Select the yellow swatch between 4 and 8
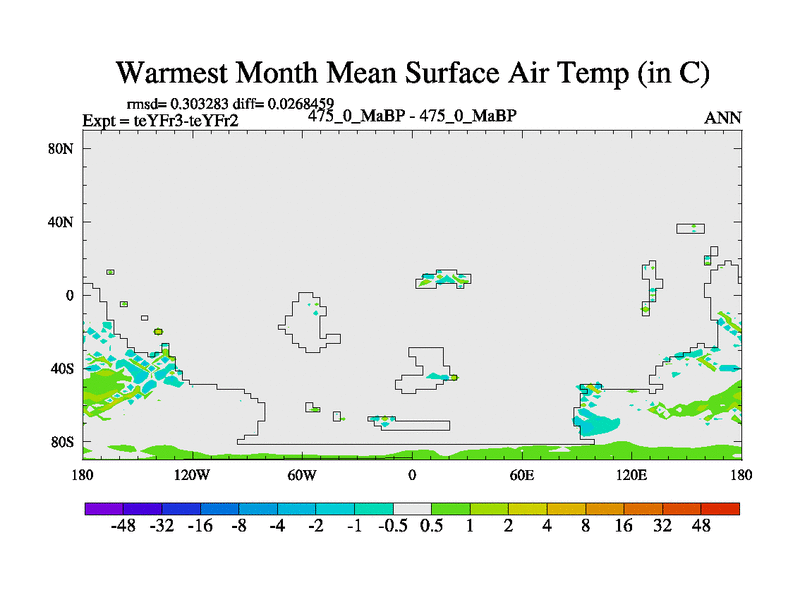 point(566,509)
